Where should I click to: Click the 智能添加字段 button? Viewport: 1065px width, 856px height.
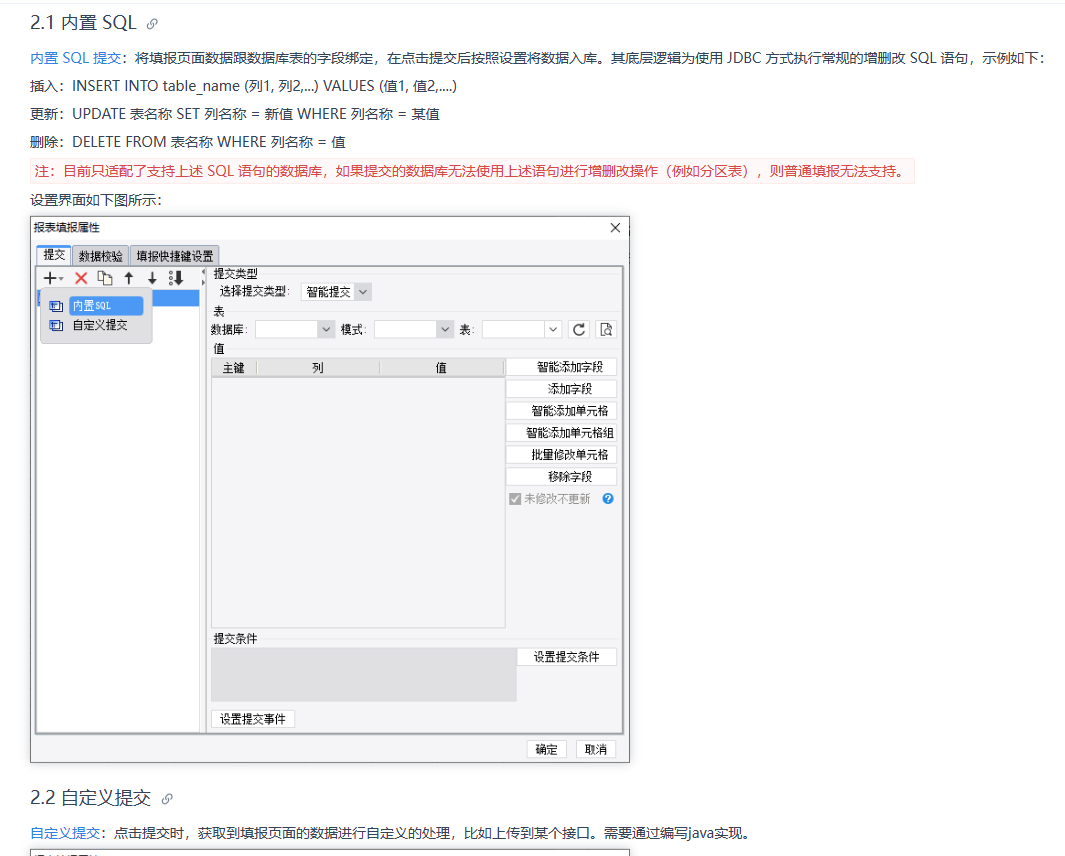[561, 367]
